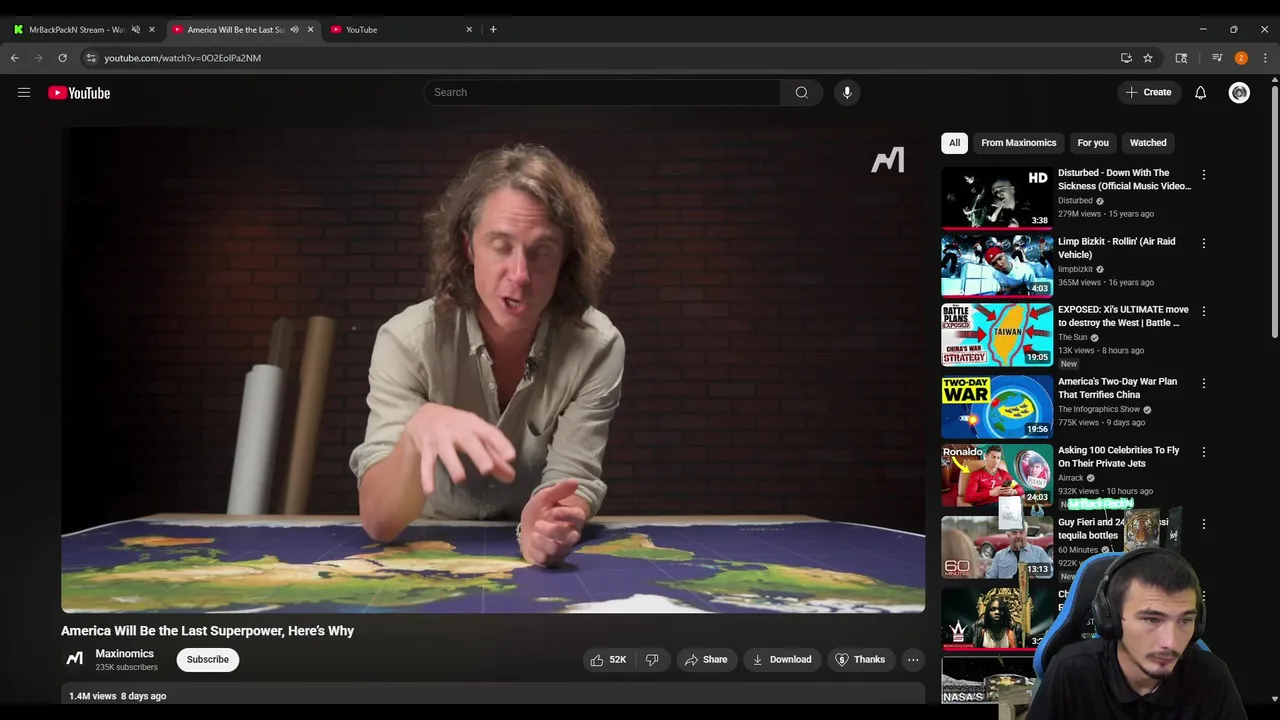Click the Create button
This screenshot has width=1280, height=720.
coord(1148,92)
